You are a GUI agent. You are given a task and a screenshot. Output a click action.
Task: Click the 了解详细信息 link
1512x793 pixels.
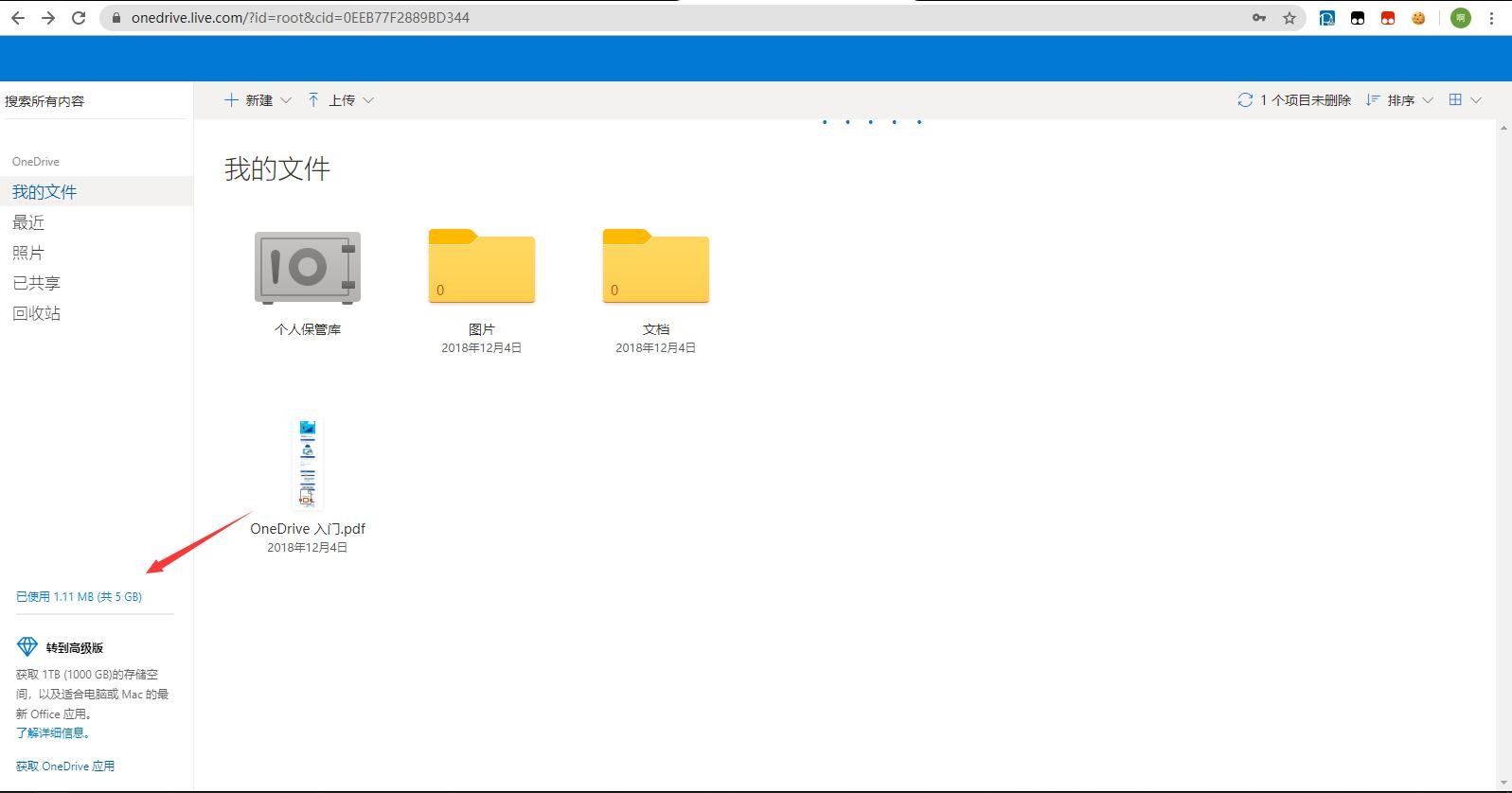(x=53, y=732)
